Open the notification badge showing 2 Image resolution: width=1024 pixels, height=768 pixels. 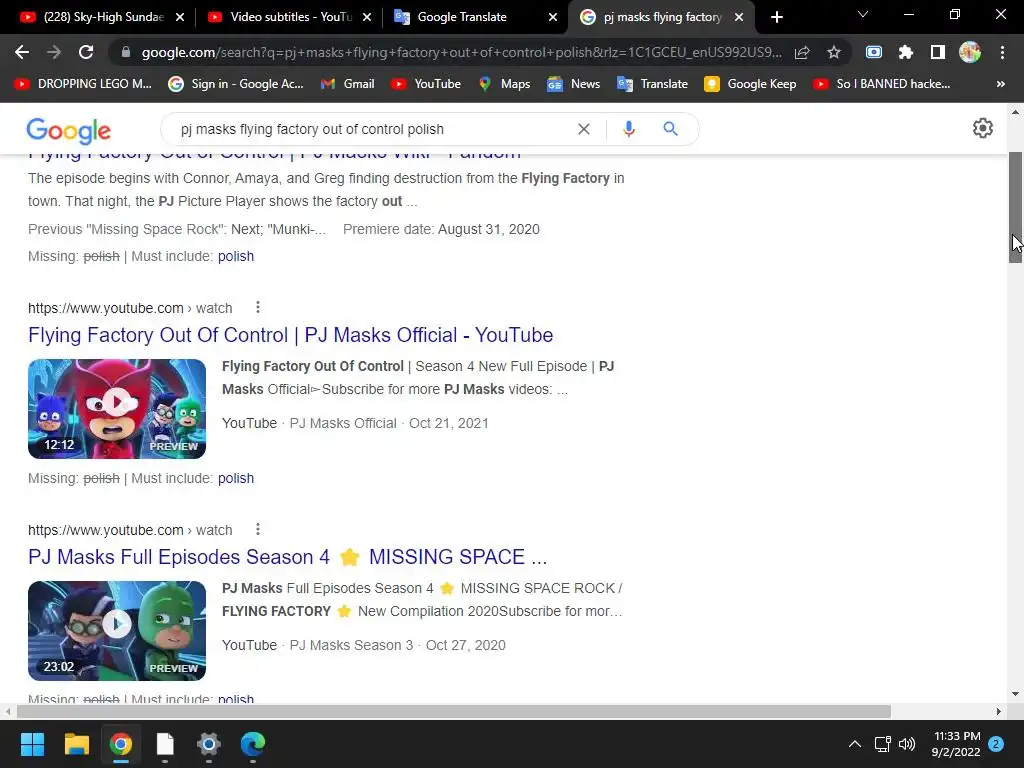click(x=996, y=744)
